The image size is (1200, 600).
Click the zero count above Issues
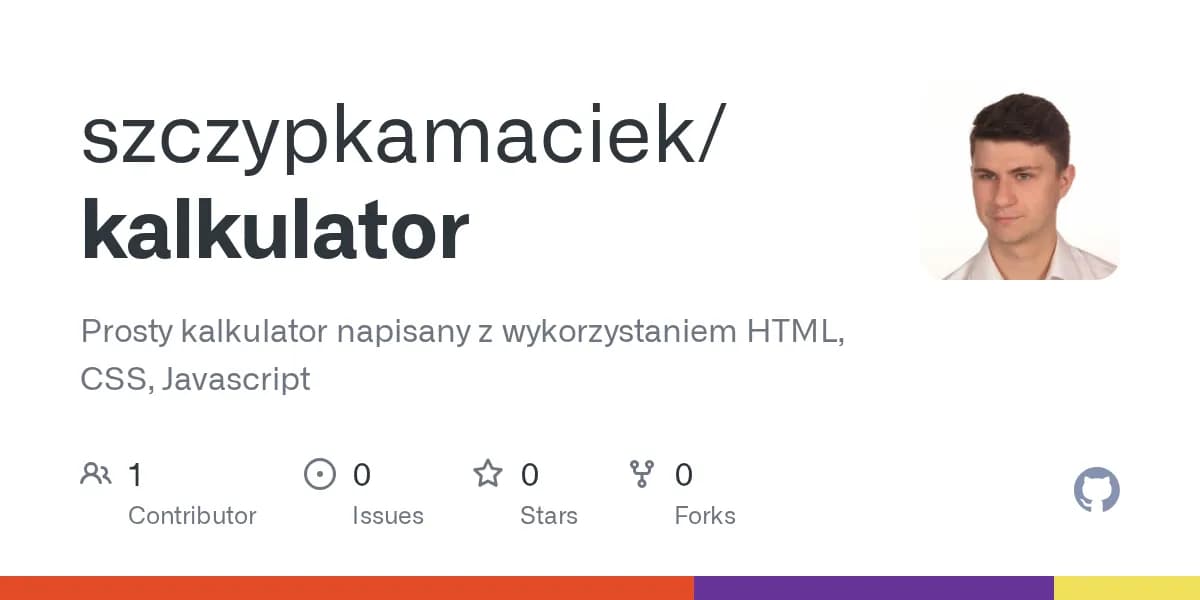361,475
